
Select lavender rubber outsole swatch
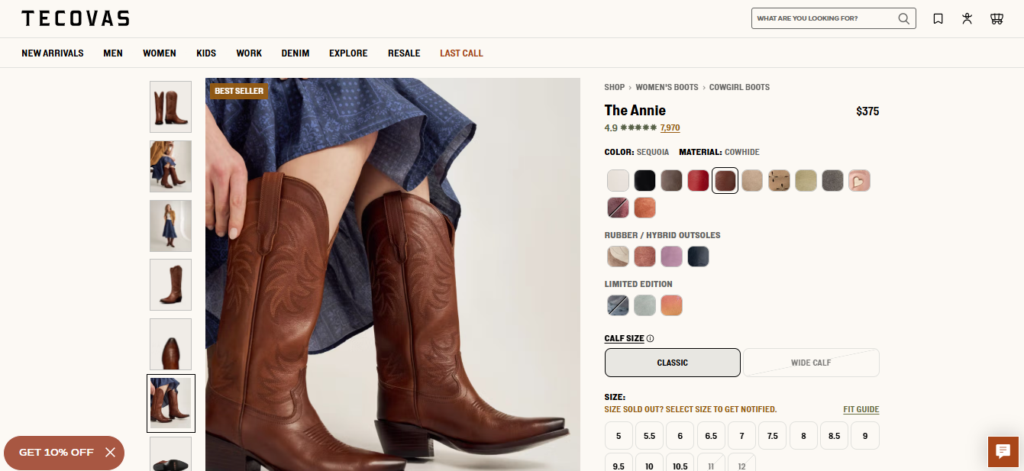[671, 257]
